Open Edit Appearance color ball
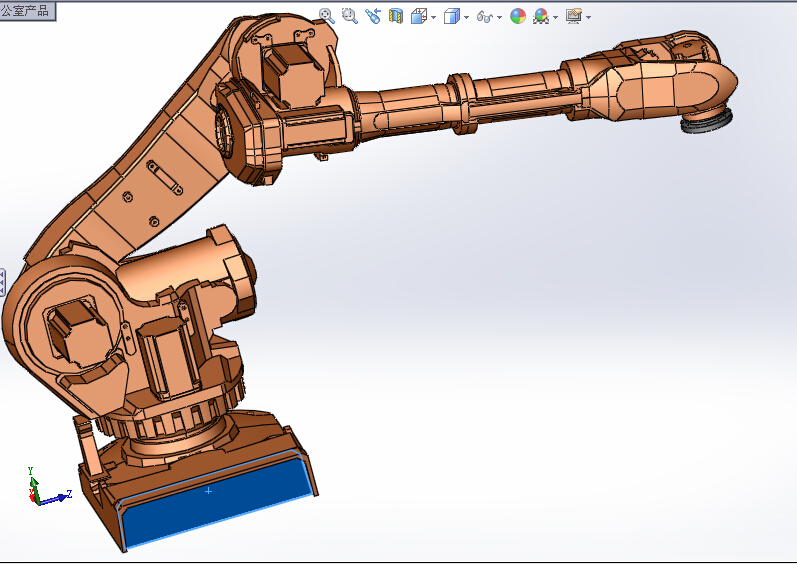Viewport: 797px width, 564px height. click(517, 16)
